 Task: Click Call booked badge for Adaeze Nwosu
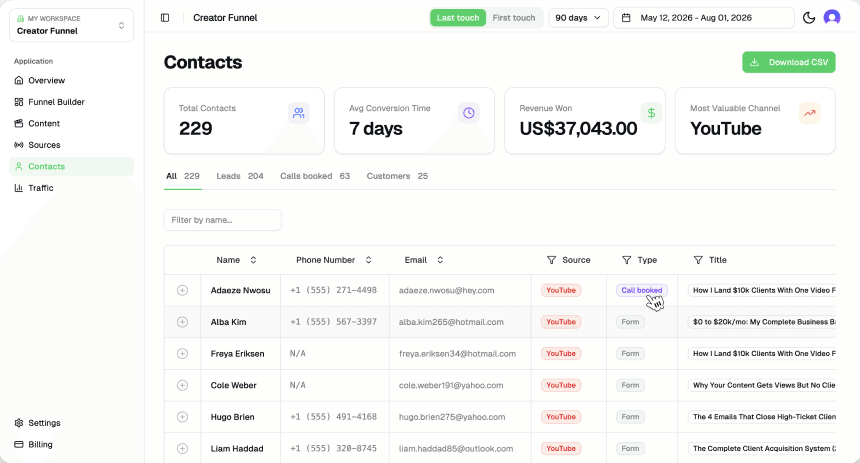(x=642, y=290)
